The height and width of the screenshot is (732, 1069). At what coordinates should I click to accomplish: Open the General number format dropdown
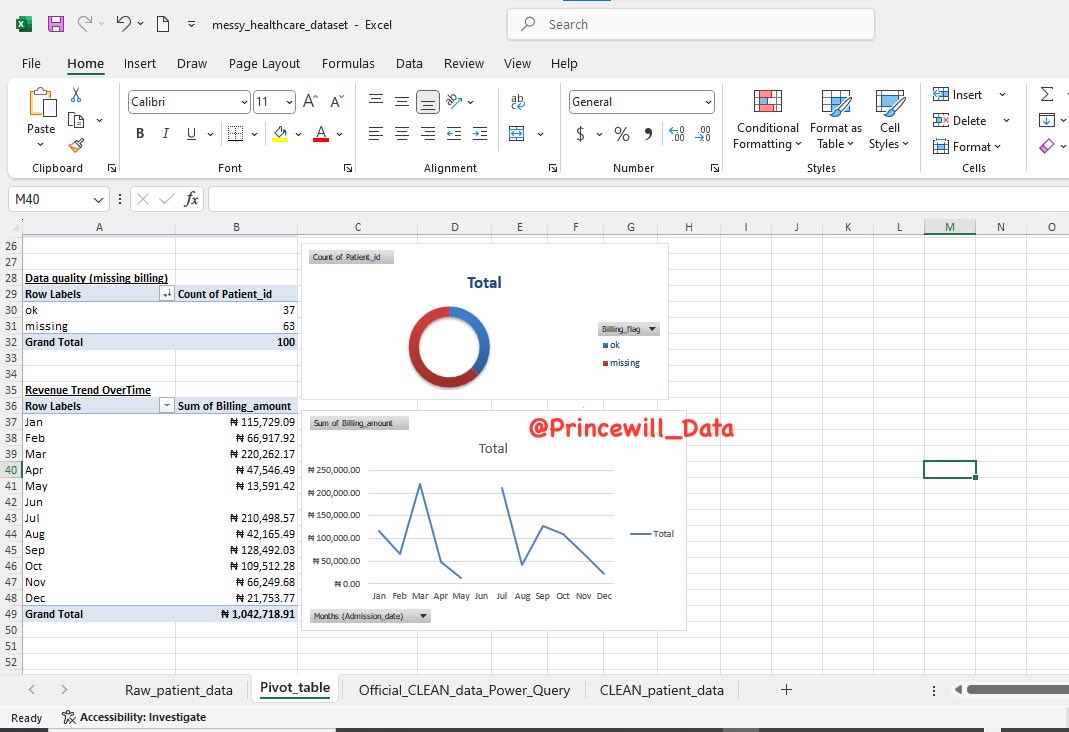point(708,102)
